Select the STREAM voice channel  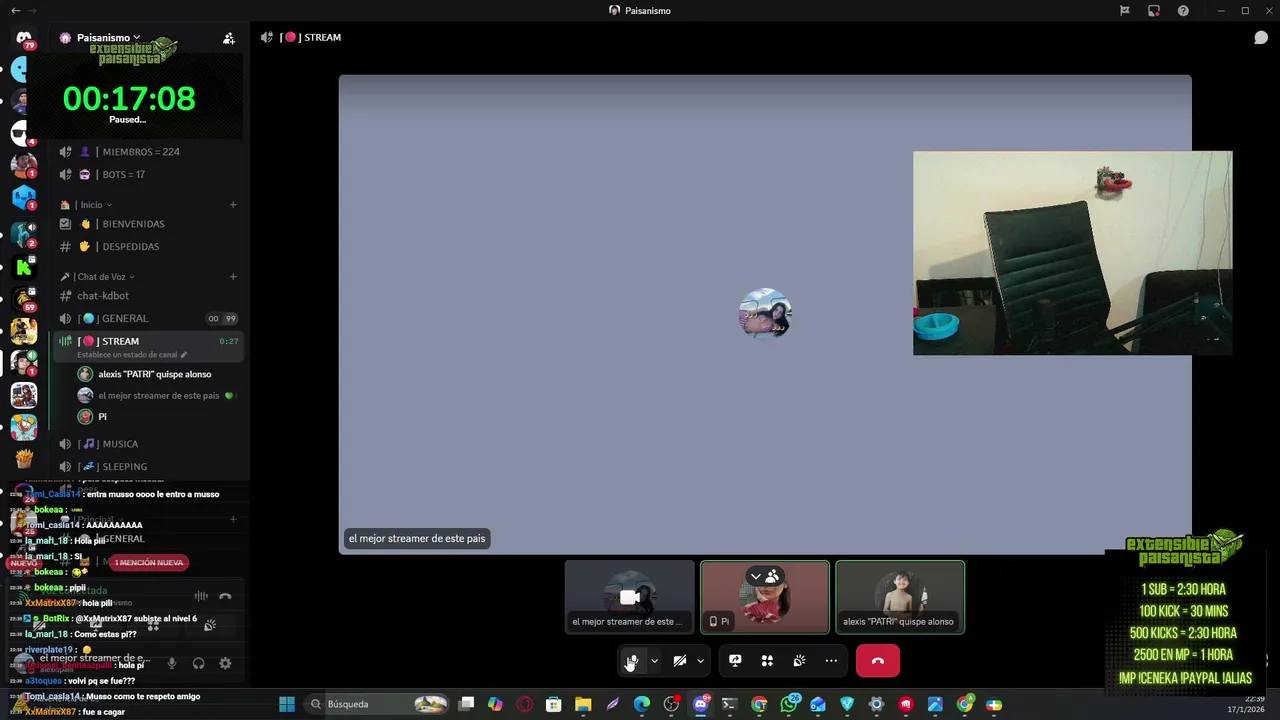[148, 341]
